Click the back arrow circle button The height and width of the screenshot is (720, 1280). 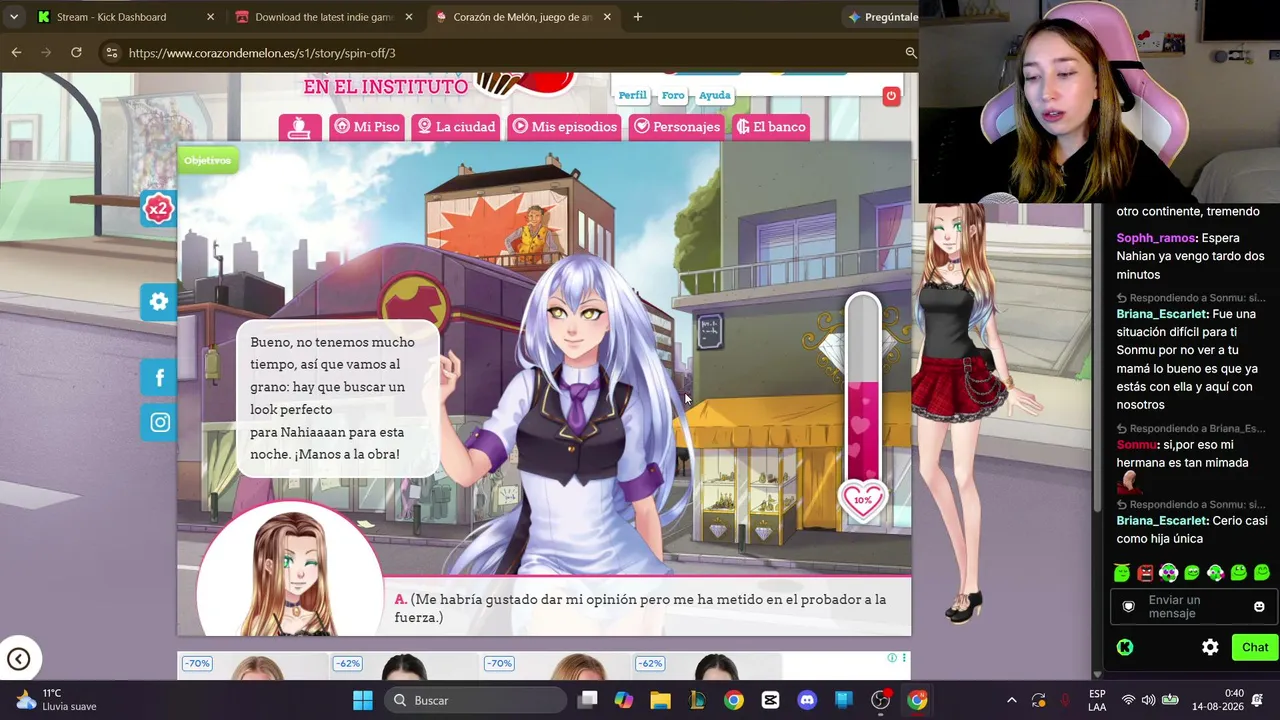pyautogui.click(x=18, y=658)
